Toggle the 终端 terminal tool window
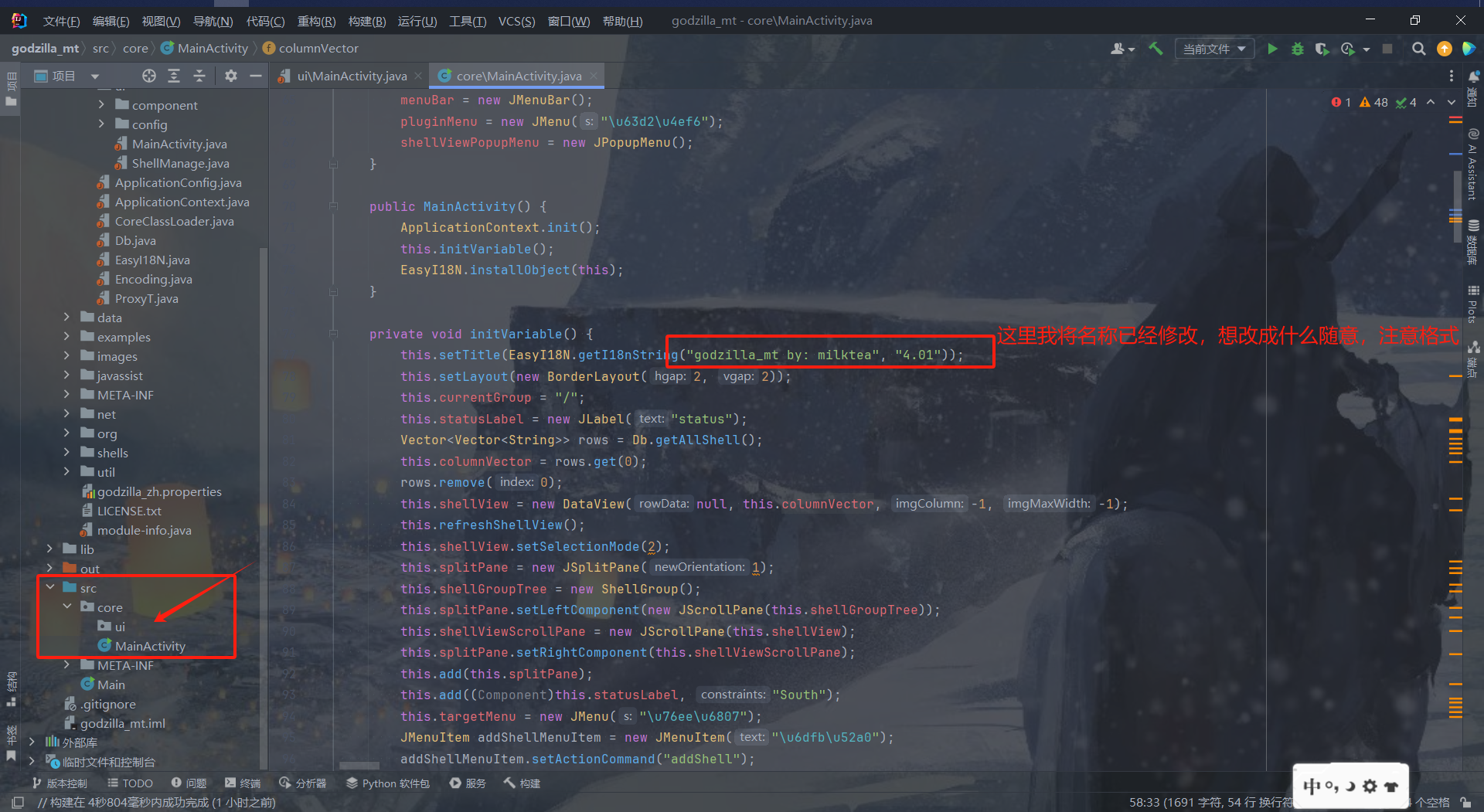 click(243, 783)
